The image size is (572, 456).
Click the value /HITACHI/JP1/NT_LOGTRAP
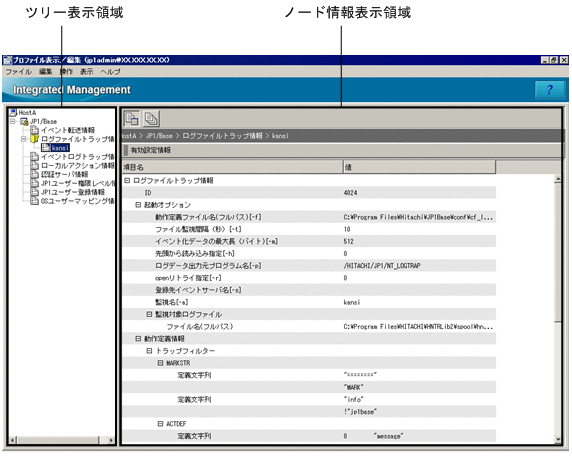pos(382,266)
